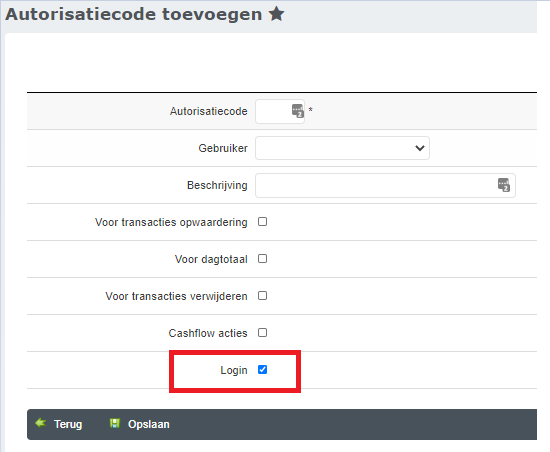
Task: Uncheck the Login checkbox
Action: pos(262,370)
